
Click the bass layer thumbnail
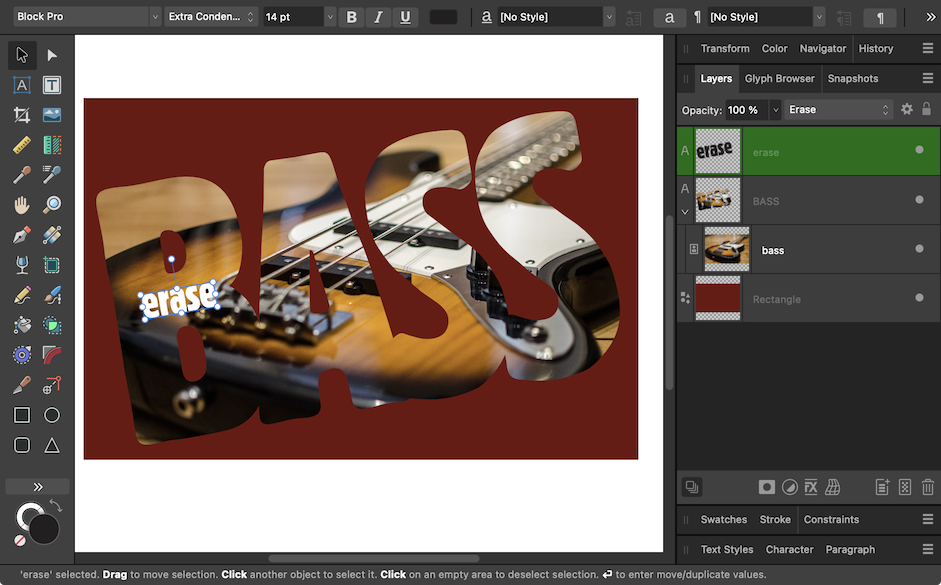727,249
